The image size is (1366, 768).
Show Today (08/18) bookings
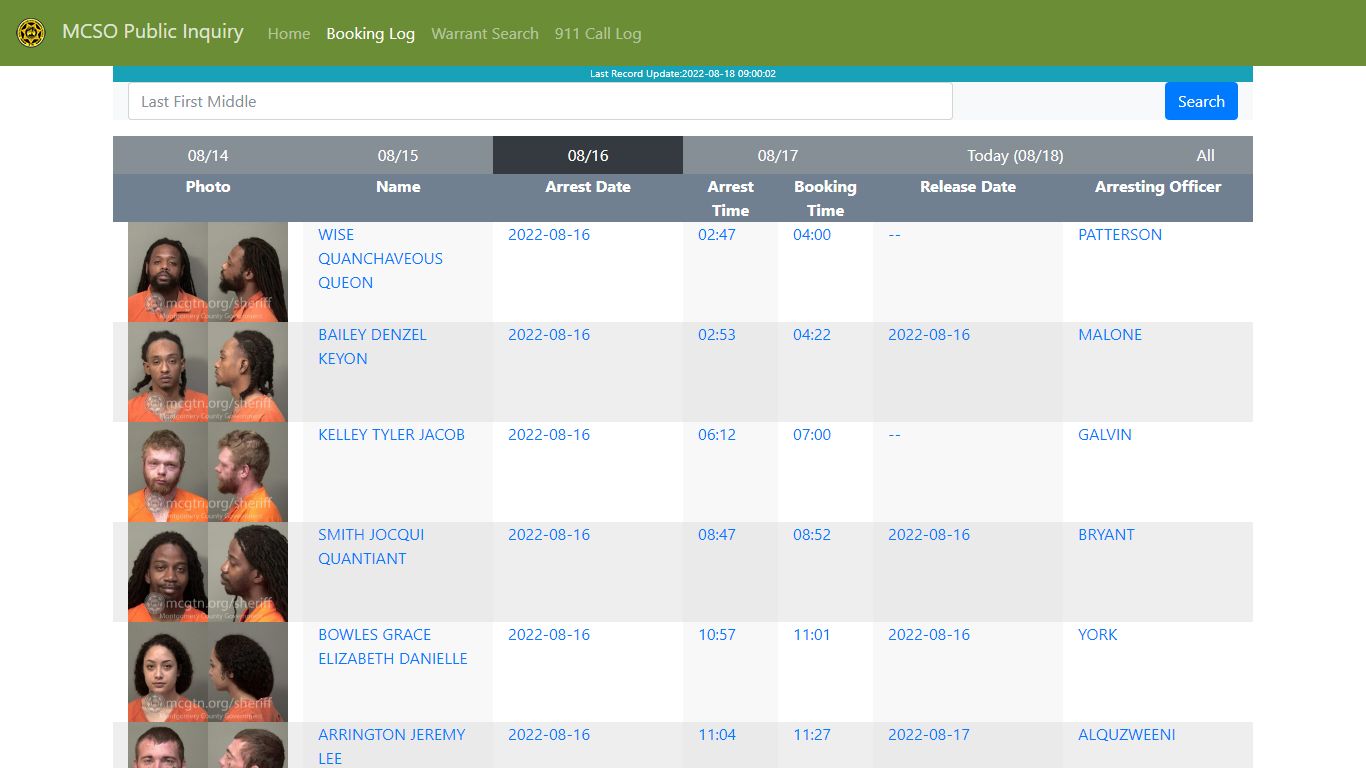1015,155
